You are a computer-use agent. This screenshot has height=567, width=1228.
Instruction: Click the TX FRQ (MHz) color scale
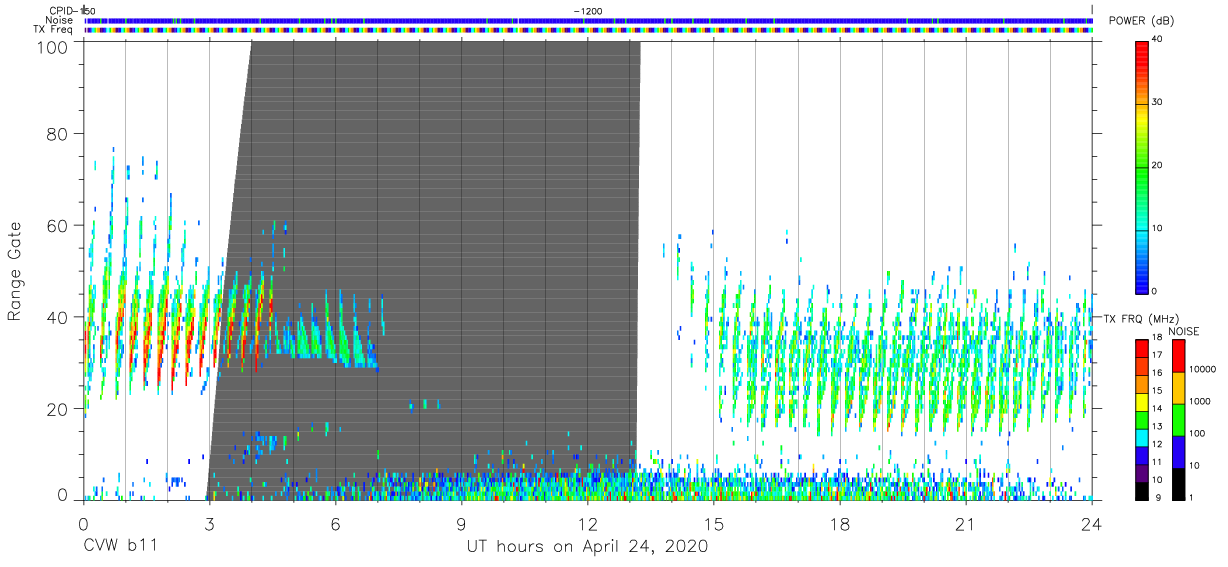click(x=1141, y=418)
